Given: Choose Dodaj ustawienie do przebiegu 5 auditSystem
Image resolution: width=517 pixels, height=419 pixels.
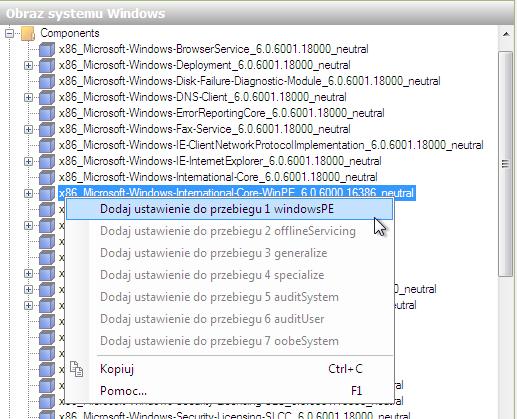Looking at the screenshot, I should coord(229,297).
